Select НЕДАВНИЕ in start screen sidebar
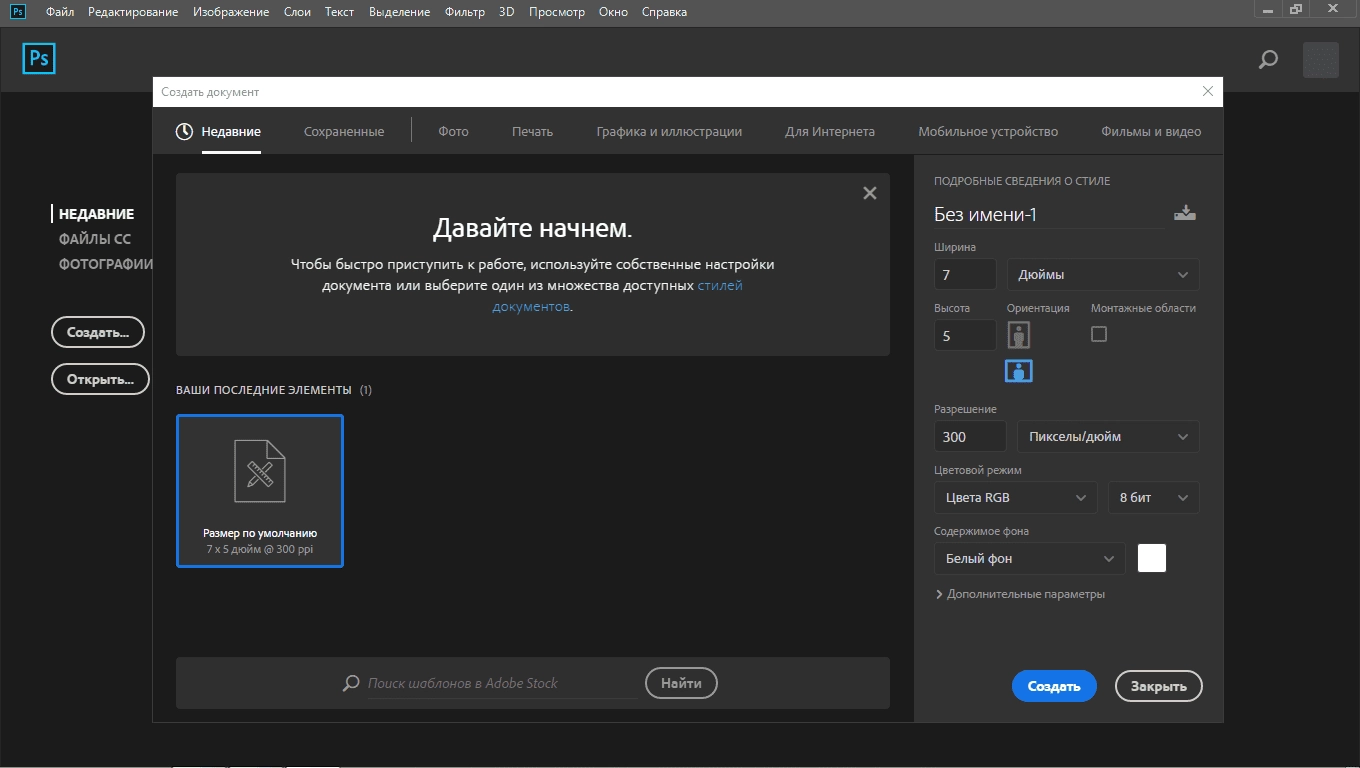1360x768 pixels. click(x=96, y=213)
